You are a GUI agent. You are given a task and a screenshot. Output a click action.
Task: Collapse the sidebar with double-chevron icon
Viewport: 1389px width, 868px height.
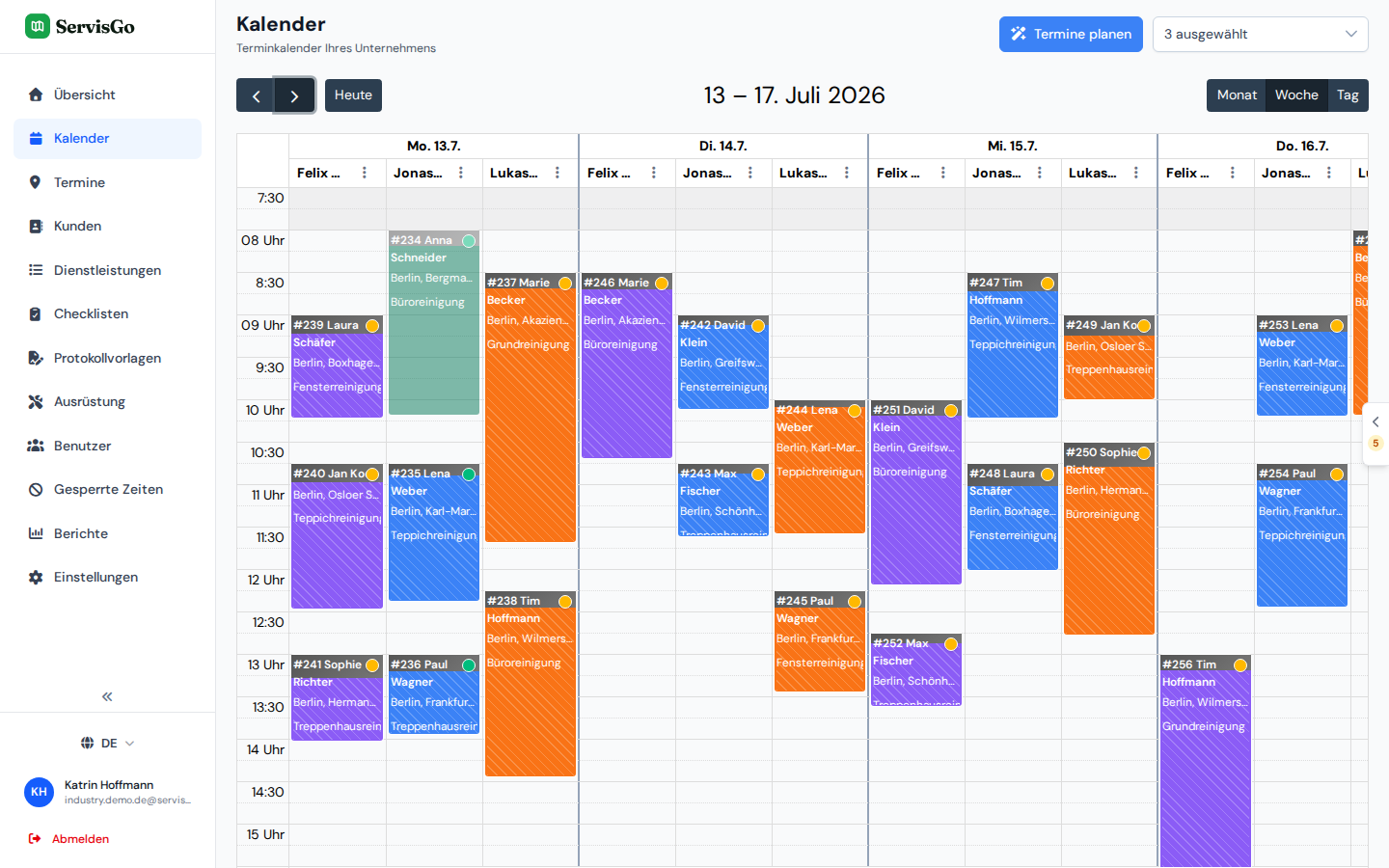coord(107,696)
